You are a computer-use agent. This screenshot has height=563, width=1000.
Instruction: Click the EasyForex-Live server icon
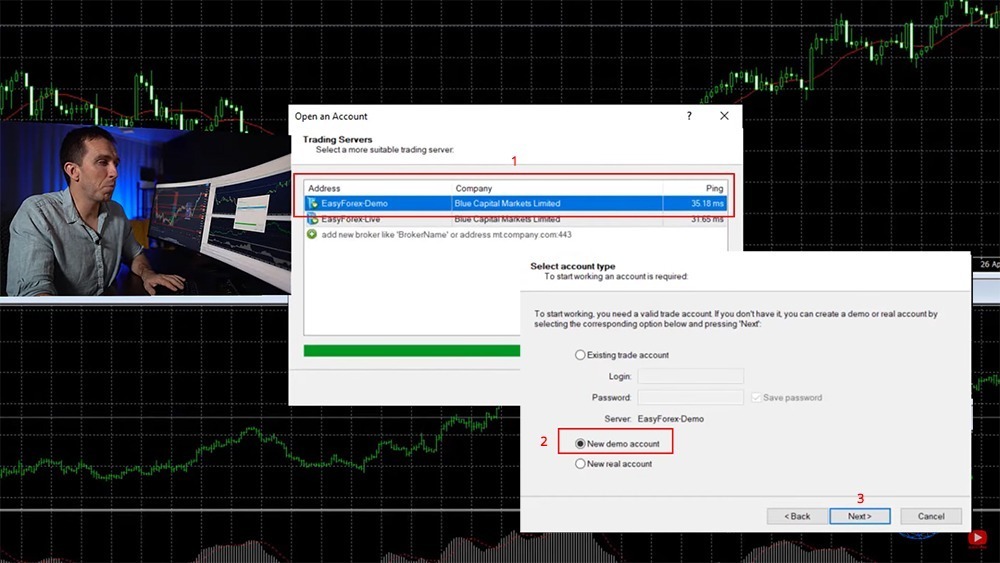click(x=312, y=219)
